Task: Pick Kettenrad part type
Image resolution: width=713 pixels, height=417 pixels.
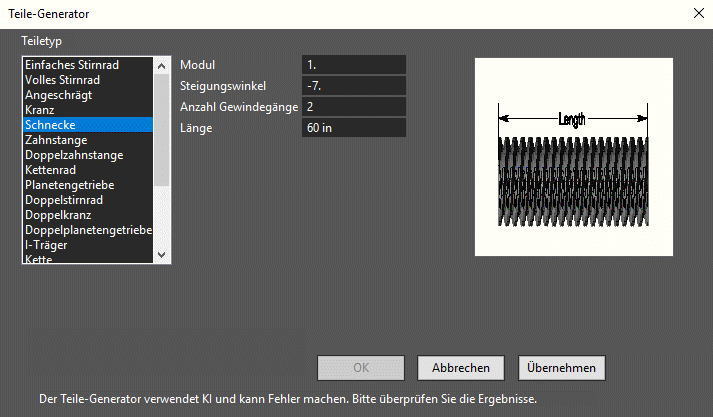Action: pos(88,170)
